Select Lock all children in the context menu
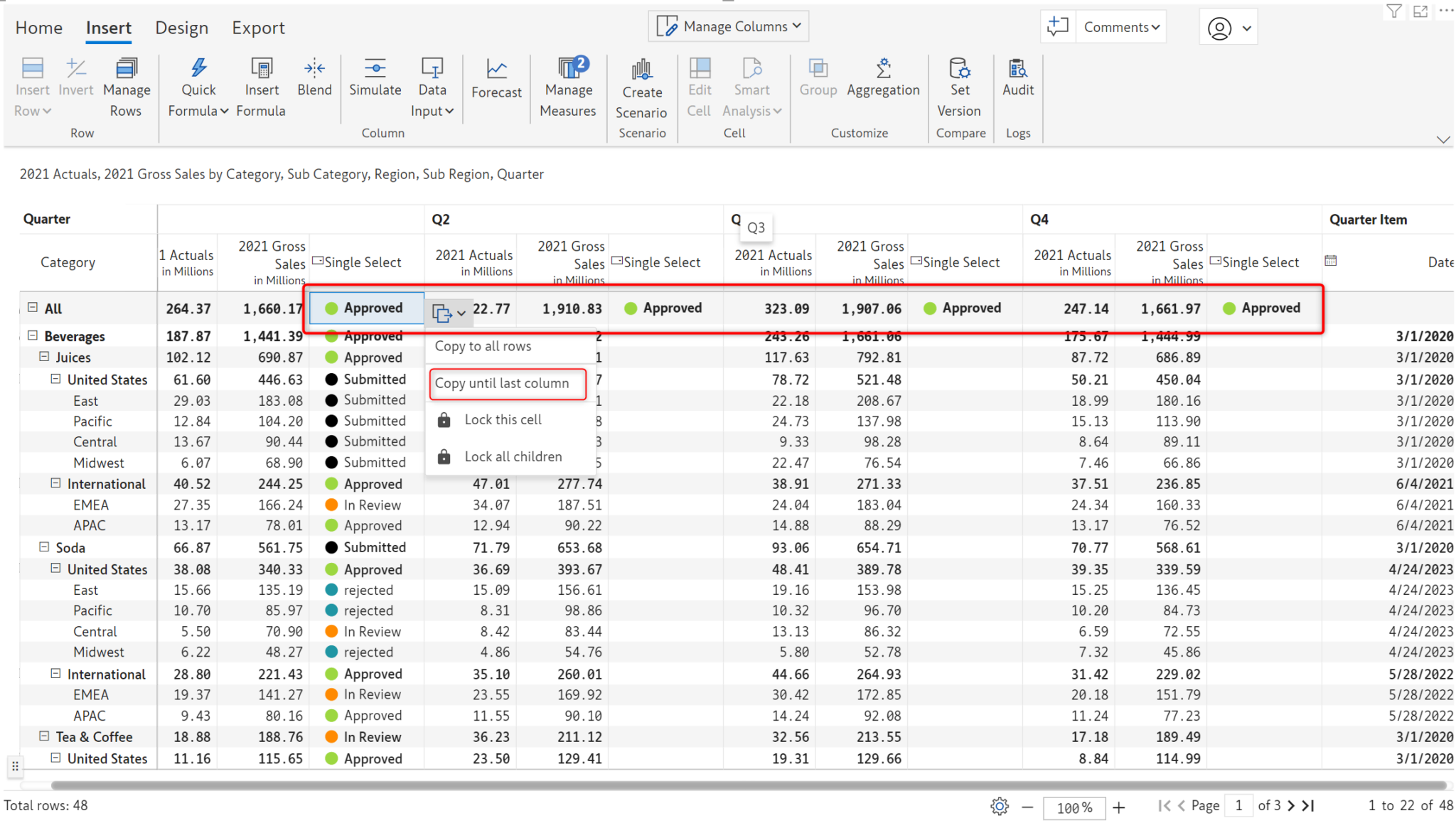Viewport: 1456px width, 823px height. click(x=513, y=456)
